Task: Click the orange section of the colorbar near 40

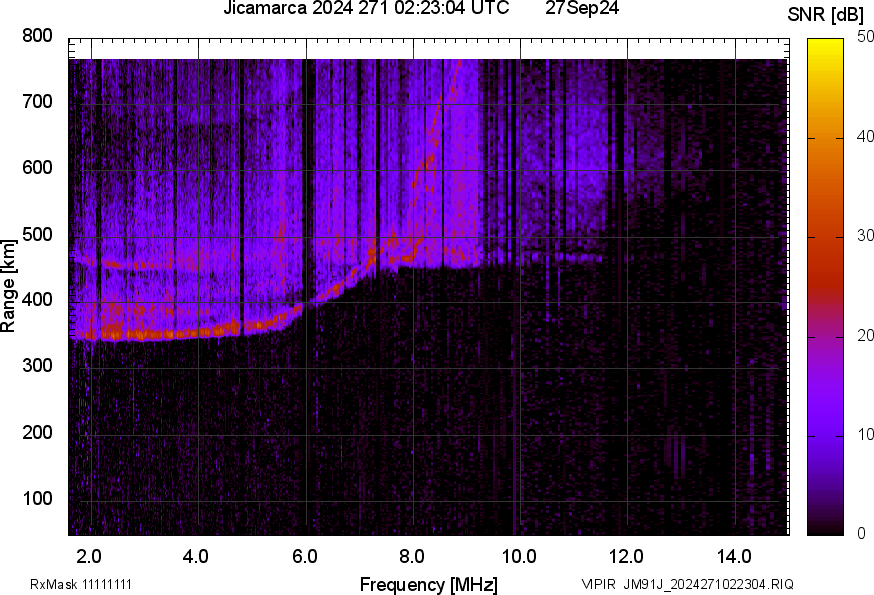Action: point(824,140)
